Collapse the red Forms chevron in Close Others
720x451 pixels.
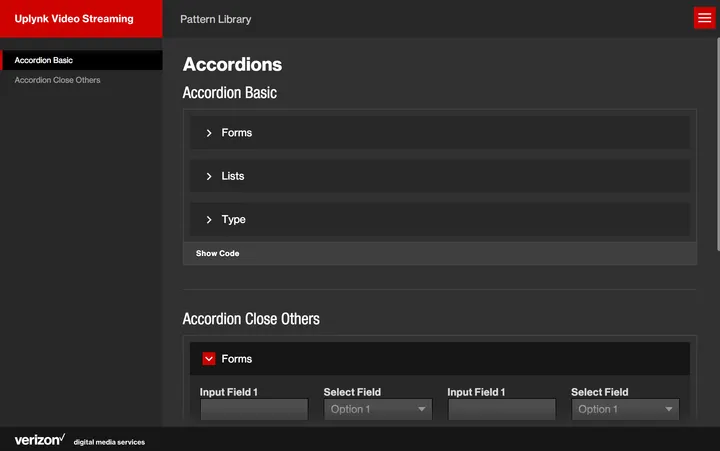209,359
